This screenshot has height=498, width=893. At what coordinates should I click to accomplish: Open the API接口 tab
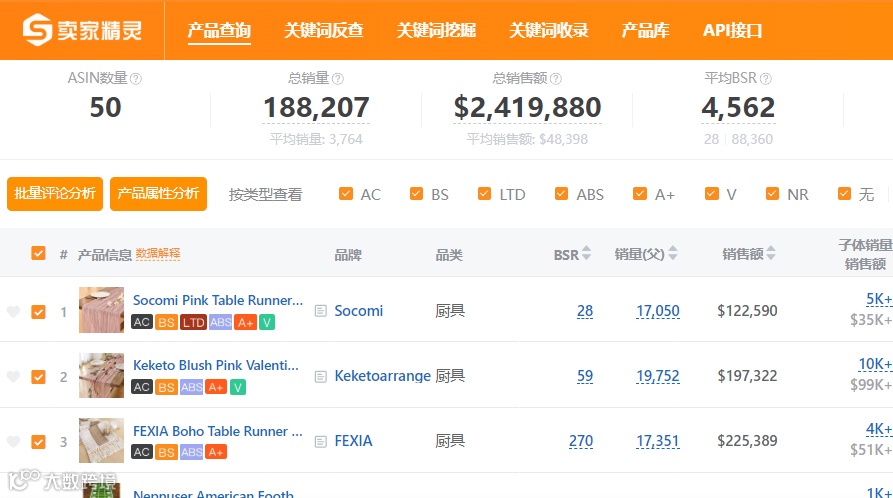[x=732, y=30]
